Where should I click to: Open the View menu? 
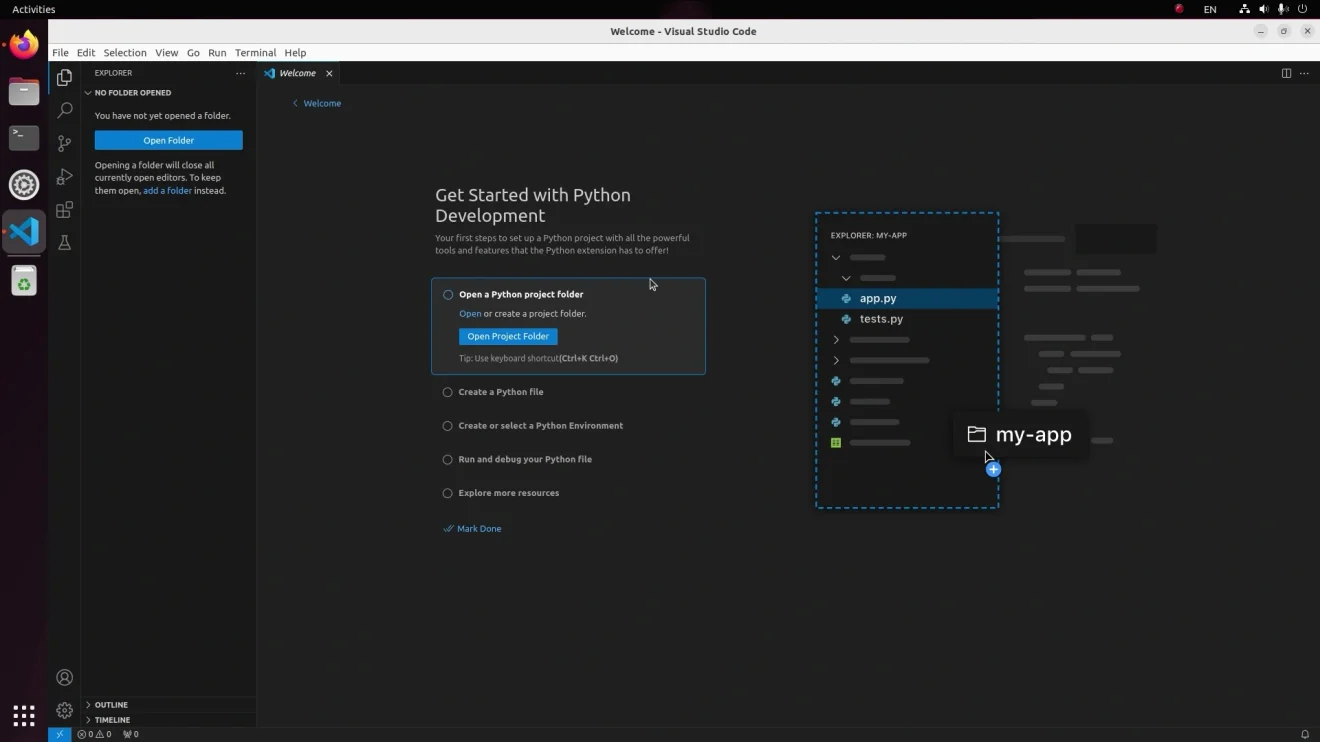point(167,53)
